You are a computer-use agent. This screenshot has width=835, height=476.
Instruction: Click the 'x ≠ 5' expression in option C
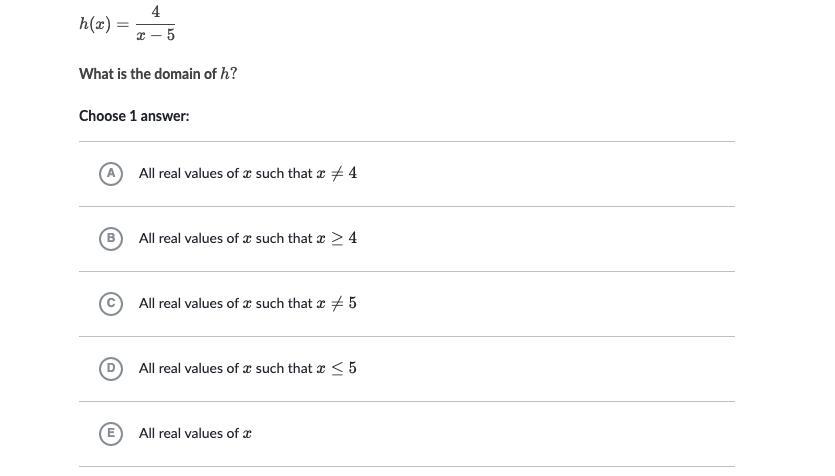(337, 303)
